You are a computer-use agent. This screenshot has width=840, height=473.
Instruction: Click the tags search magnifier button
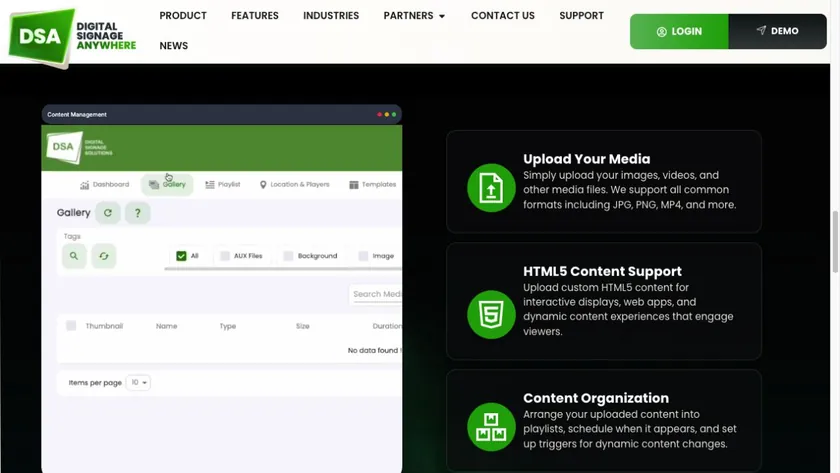74,256
